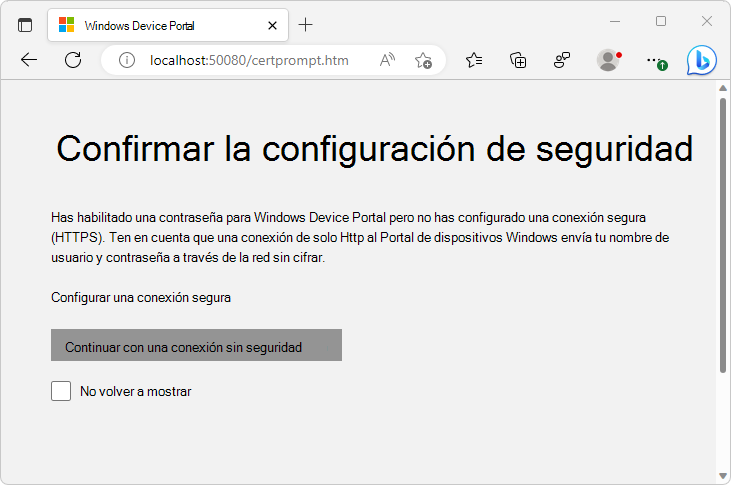Screen dimensions: 731x485
Task: Click Continuar con una conexión sin seguridad
Action: tap(196, 345)
